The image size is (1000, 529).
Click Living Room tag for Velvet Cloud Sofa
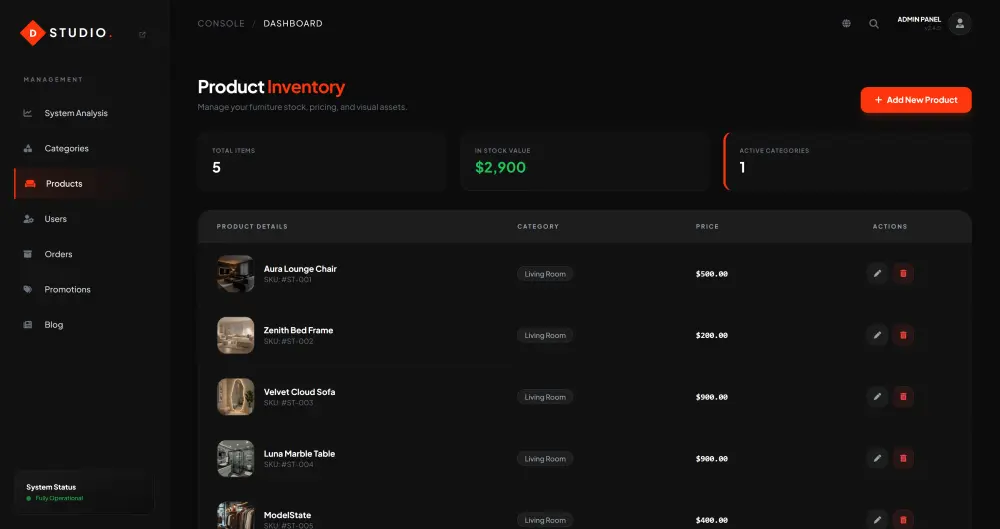point(545,397)
